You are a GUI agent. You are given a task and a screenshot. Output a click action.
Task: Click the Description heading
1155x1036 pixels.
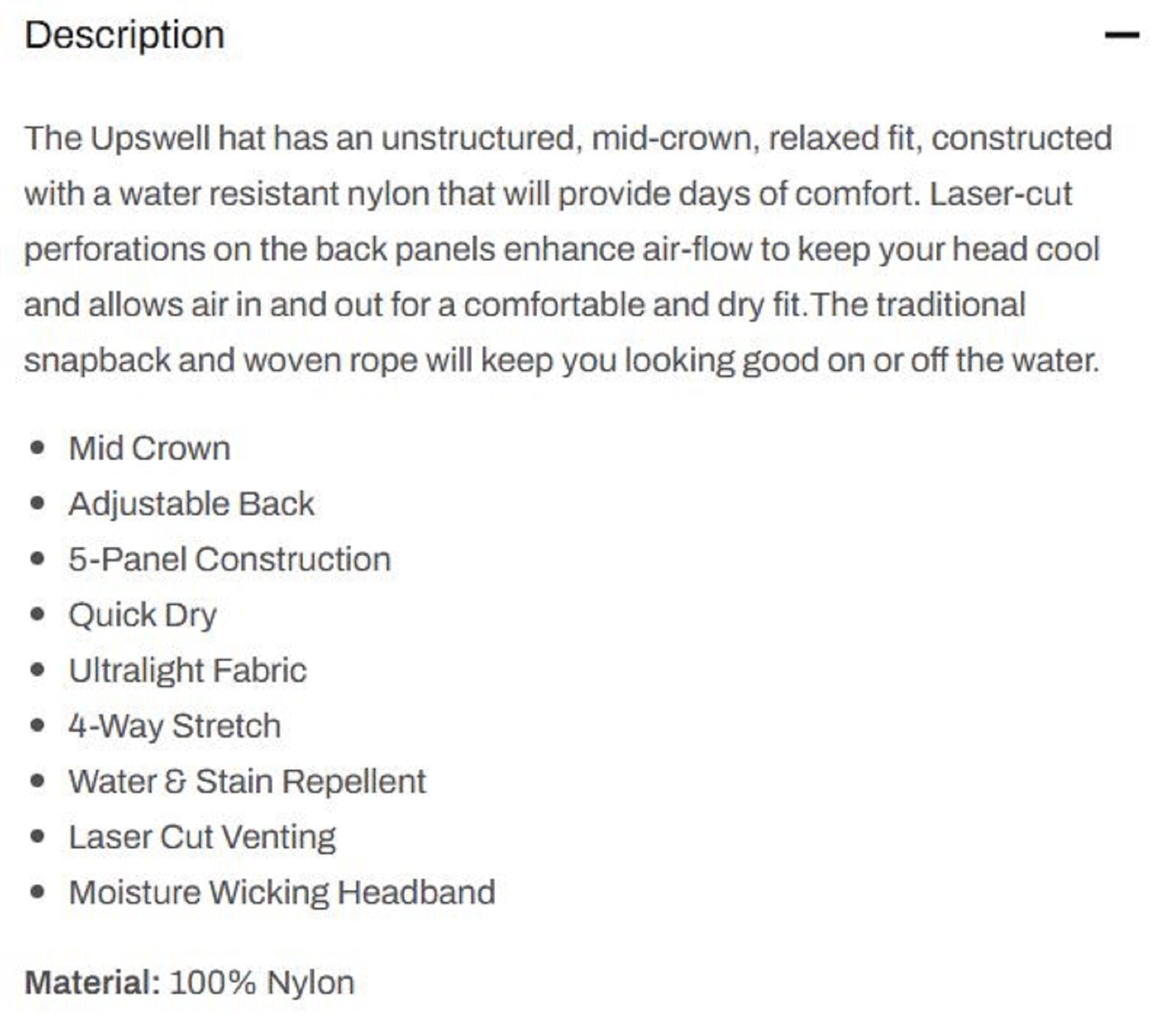tap(124, 35)
